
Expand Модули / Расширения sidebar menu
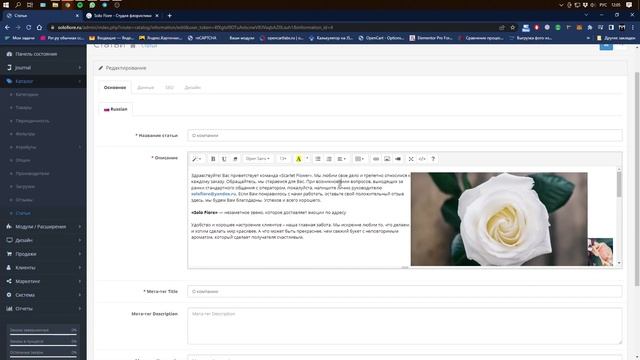pyautogui.click(x=43, y=227)
